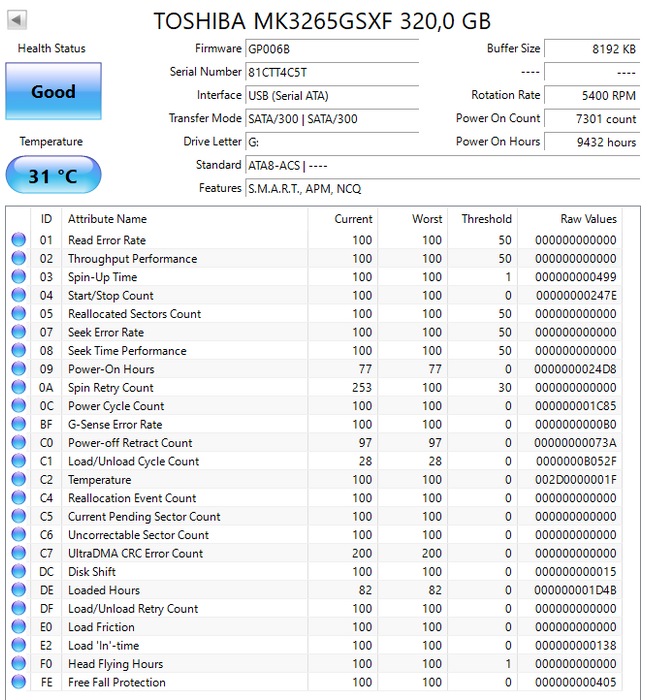Screen dimensions: 645x700
Task: Click status orb for Temperature attribute
Action: (19, 480)
